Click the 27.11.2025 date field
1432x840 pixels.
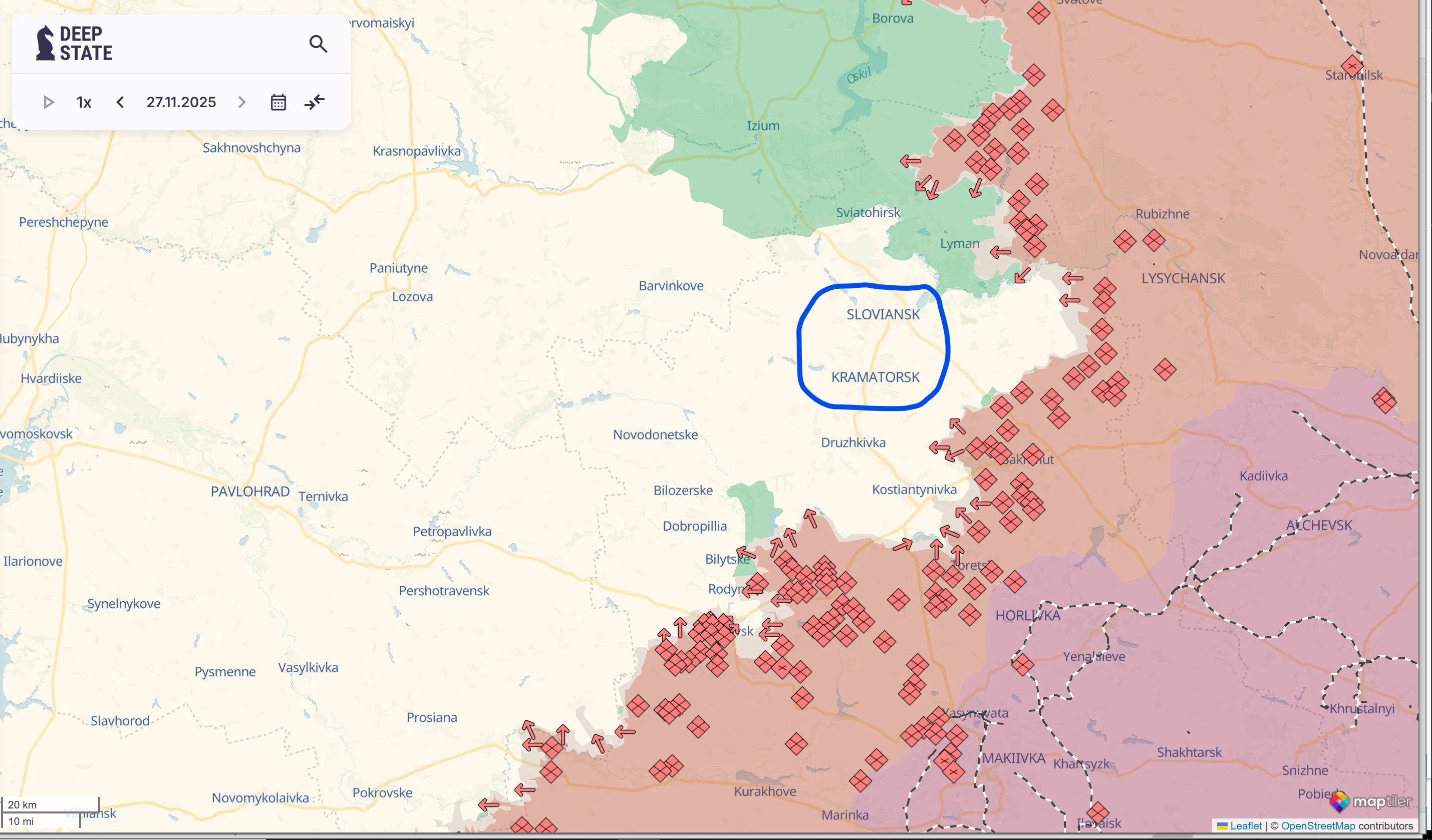point(181,102)
